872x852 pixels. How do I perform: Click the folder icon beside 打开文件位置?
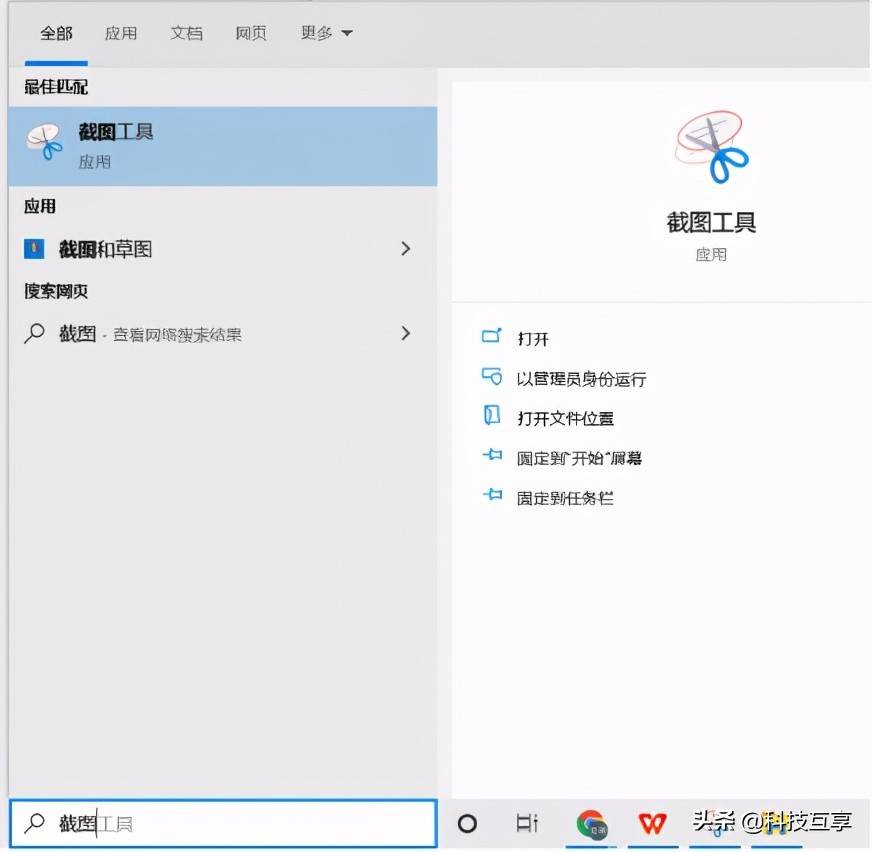[492, 417]
